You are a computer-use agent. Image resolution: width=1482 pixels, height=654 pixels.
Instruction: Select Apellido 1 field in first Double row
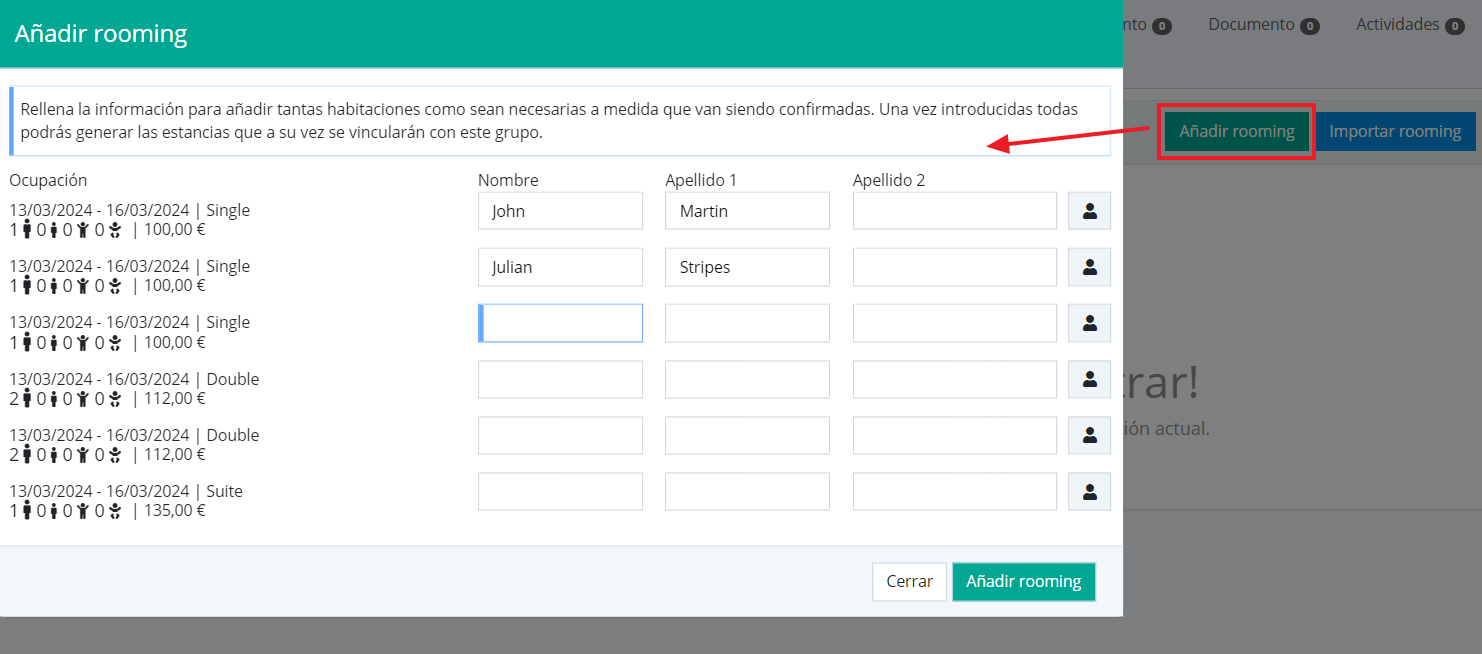coord(747,379)
